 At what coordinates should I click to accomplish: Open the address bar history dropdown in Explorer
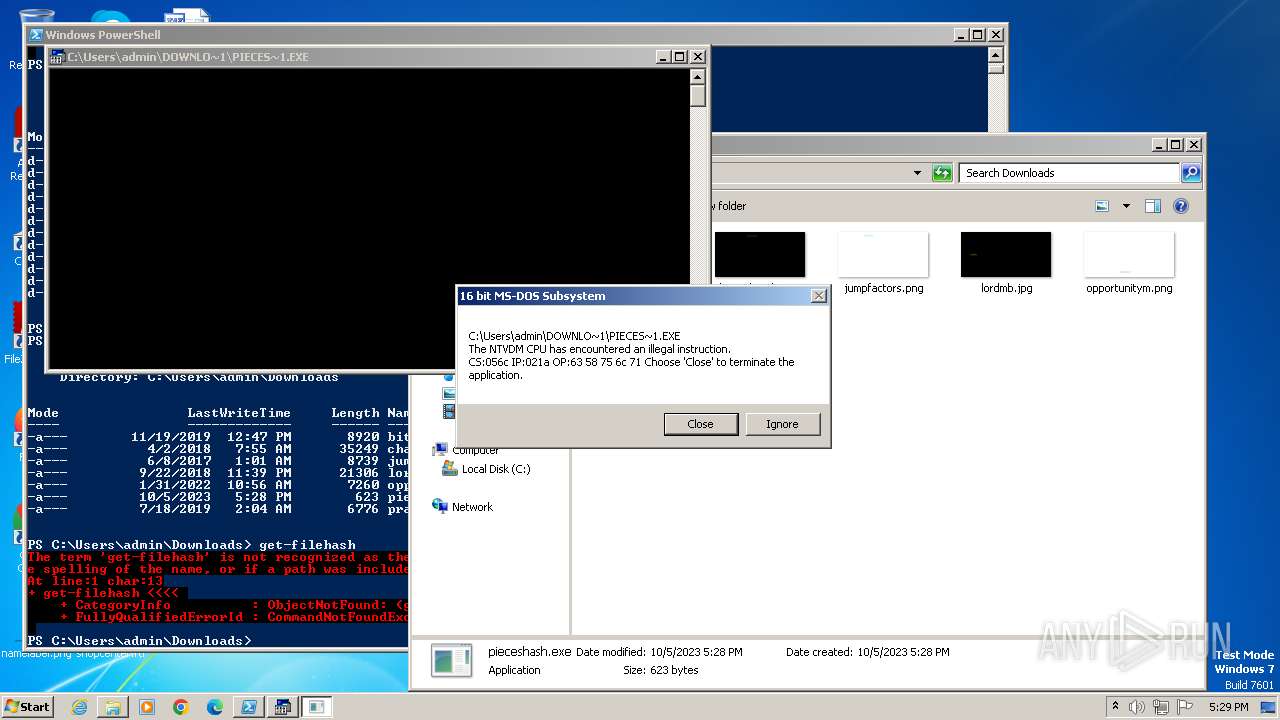coord(917,173)
